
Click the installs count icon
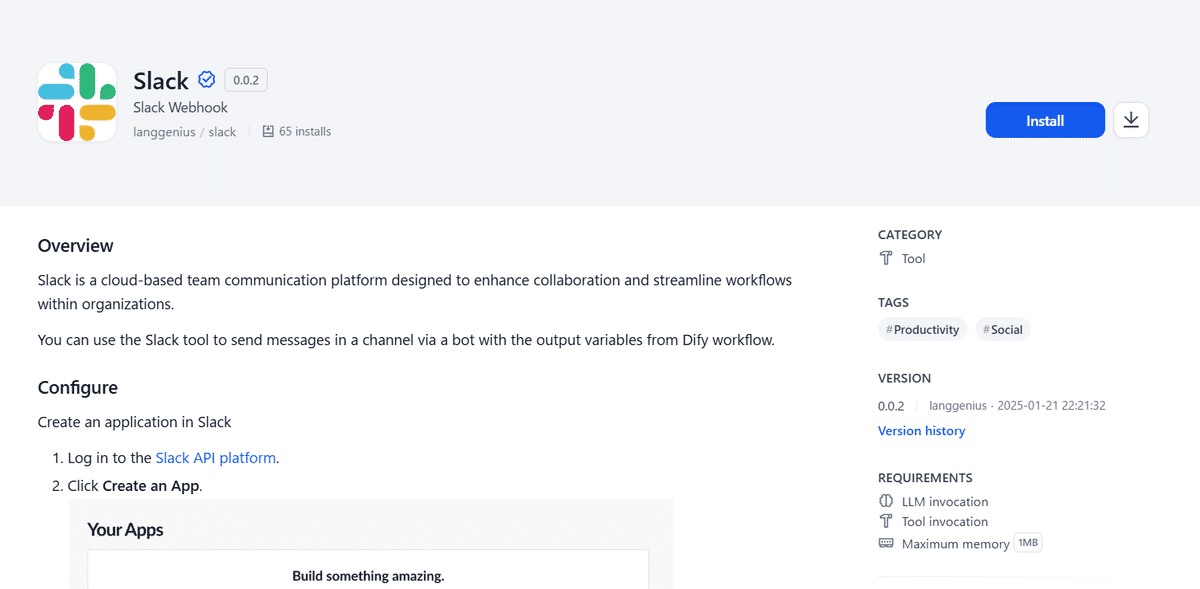pyautogui.click(x=268, y=131)
